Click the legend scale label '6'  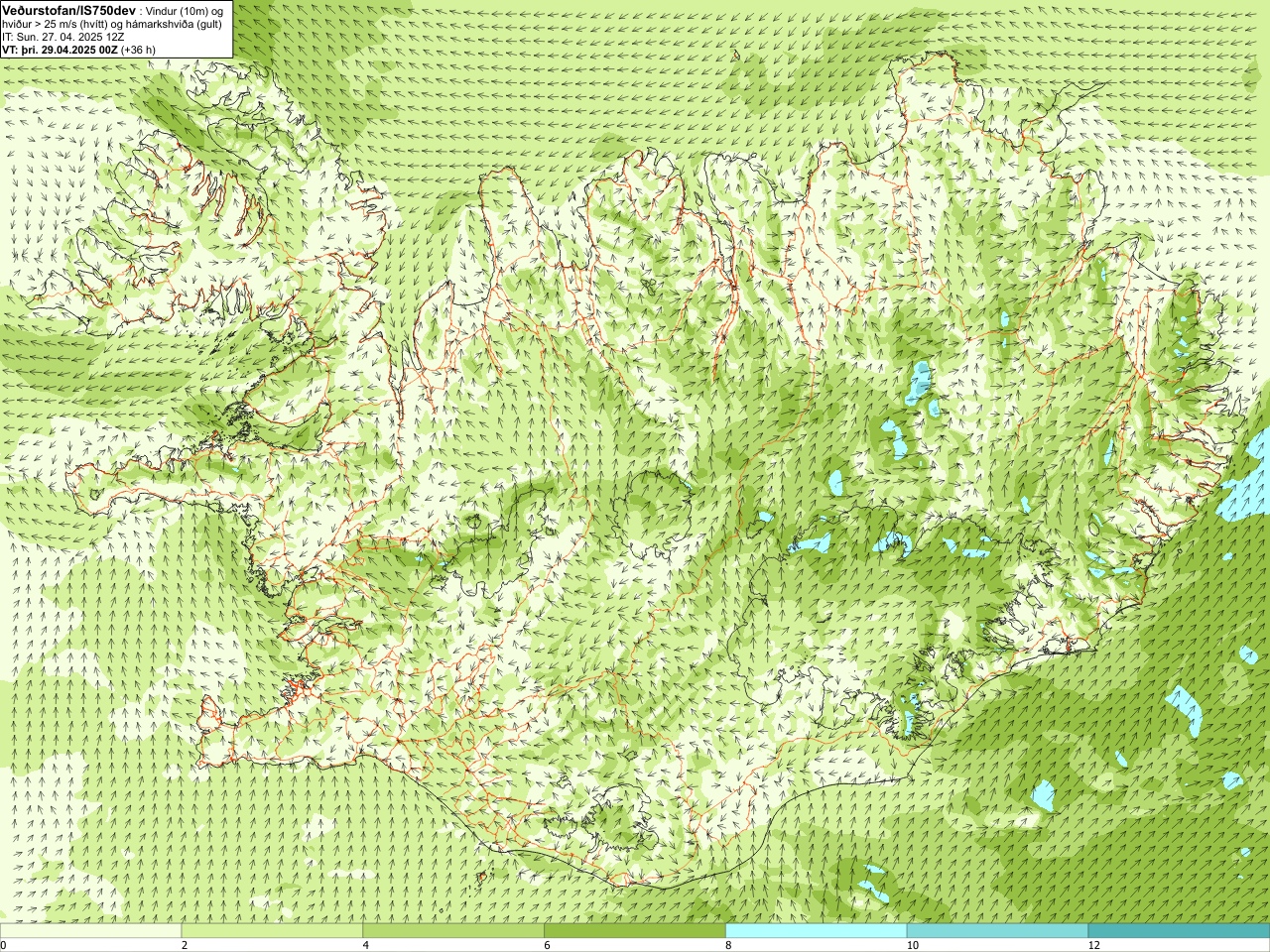click(x=548, y=945)
